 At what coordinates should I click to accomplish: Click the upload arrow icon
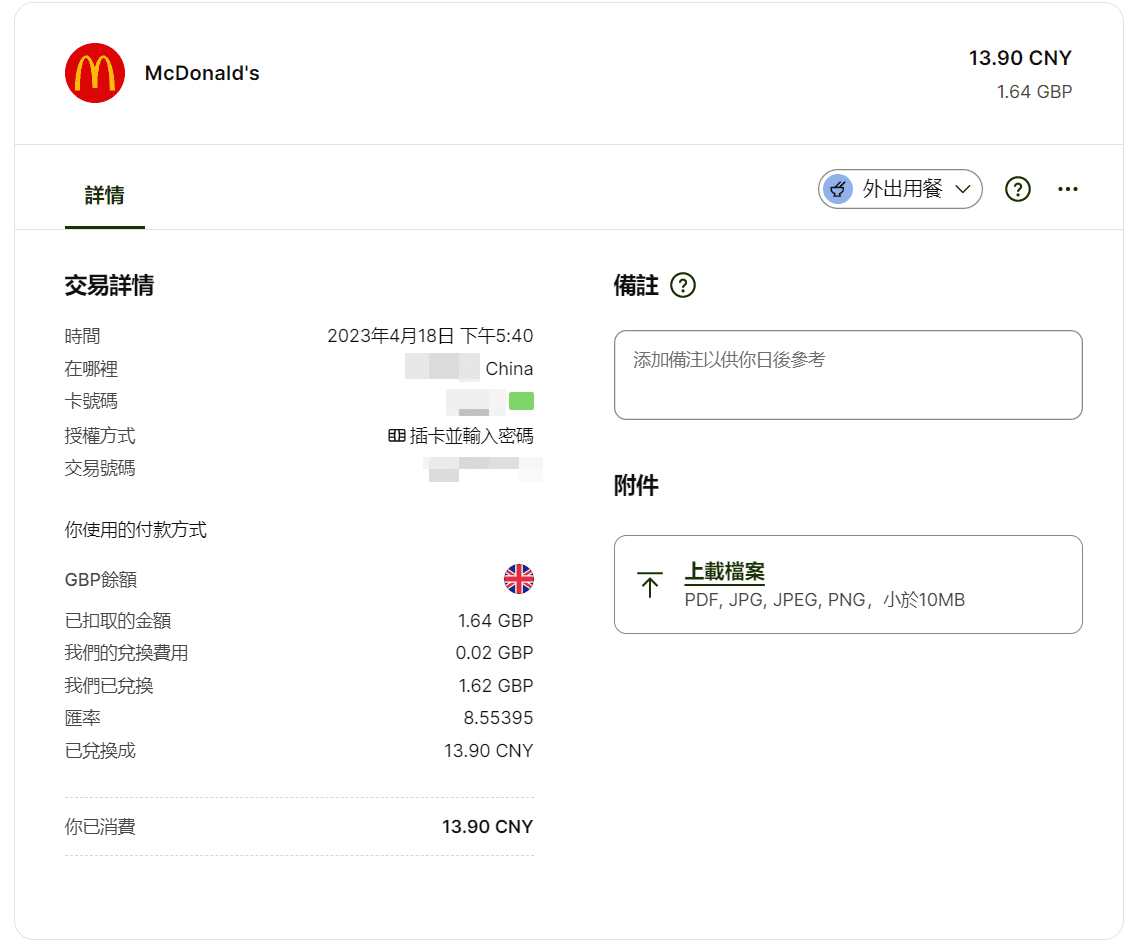coord(649,585)
